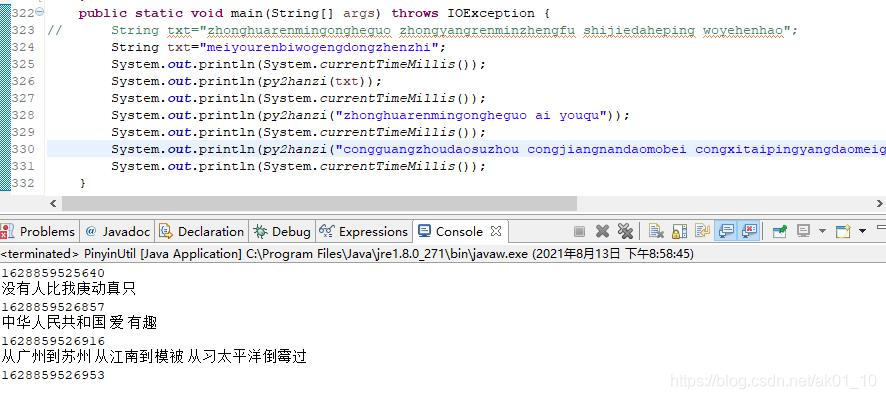Click line number 324 in the gutter

pyautogui.click(x=23, y=47)
